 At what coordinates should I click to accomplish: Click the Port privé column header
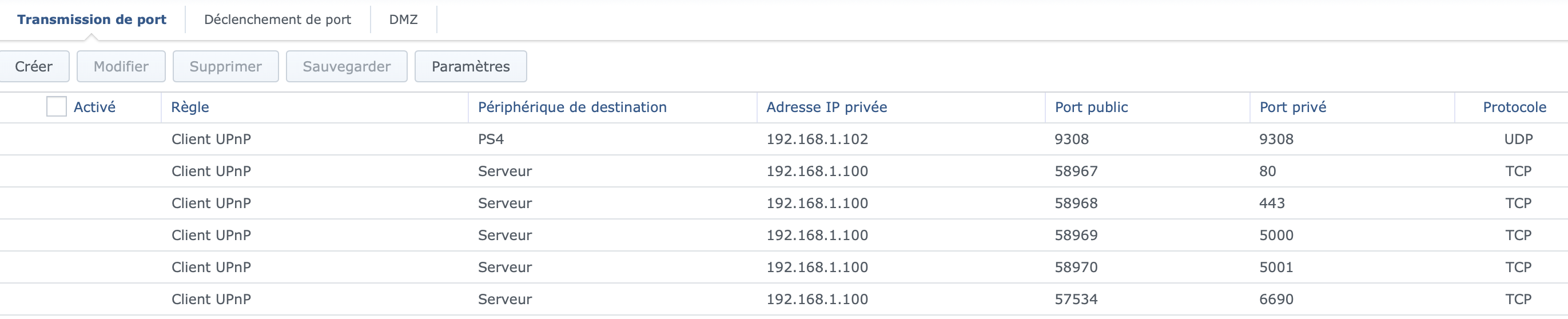point(1292,107)
